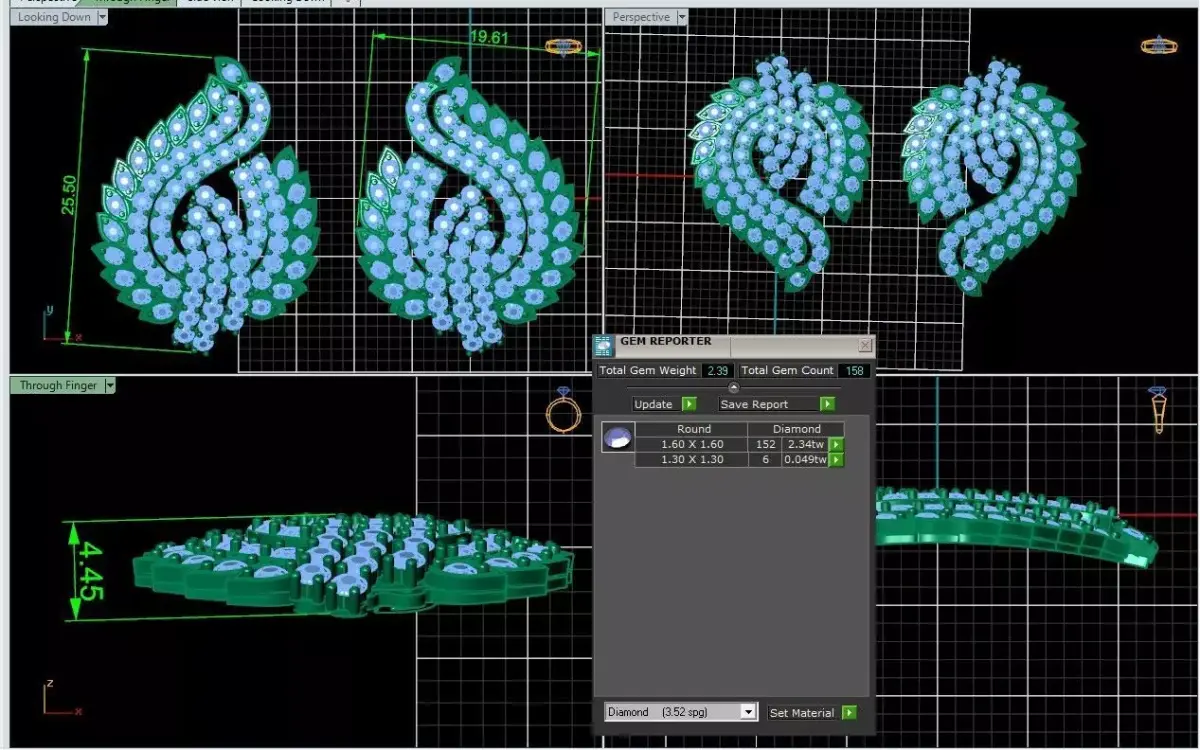Collapse the Gem Reporter summary with up arrow

pyautogui.click(x=733, y=387)
